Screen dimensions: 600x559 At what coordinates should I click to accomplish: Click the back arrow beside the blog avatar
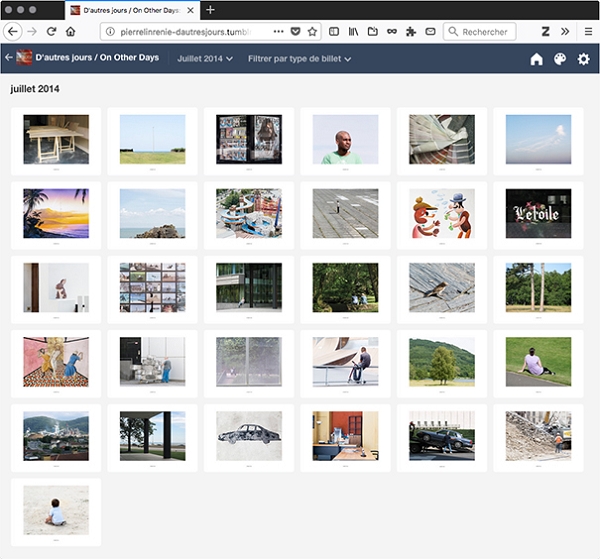pyautogui.click(x=9, y=58)
